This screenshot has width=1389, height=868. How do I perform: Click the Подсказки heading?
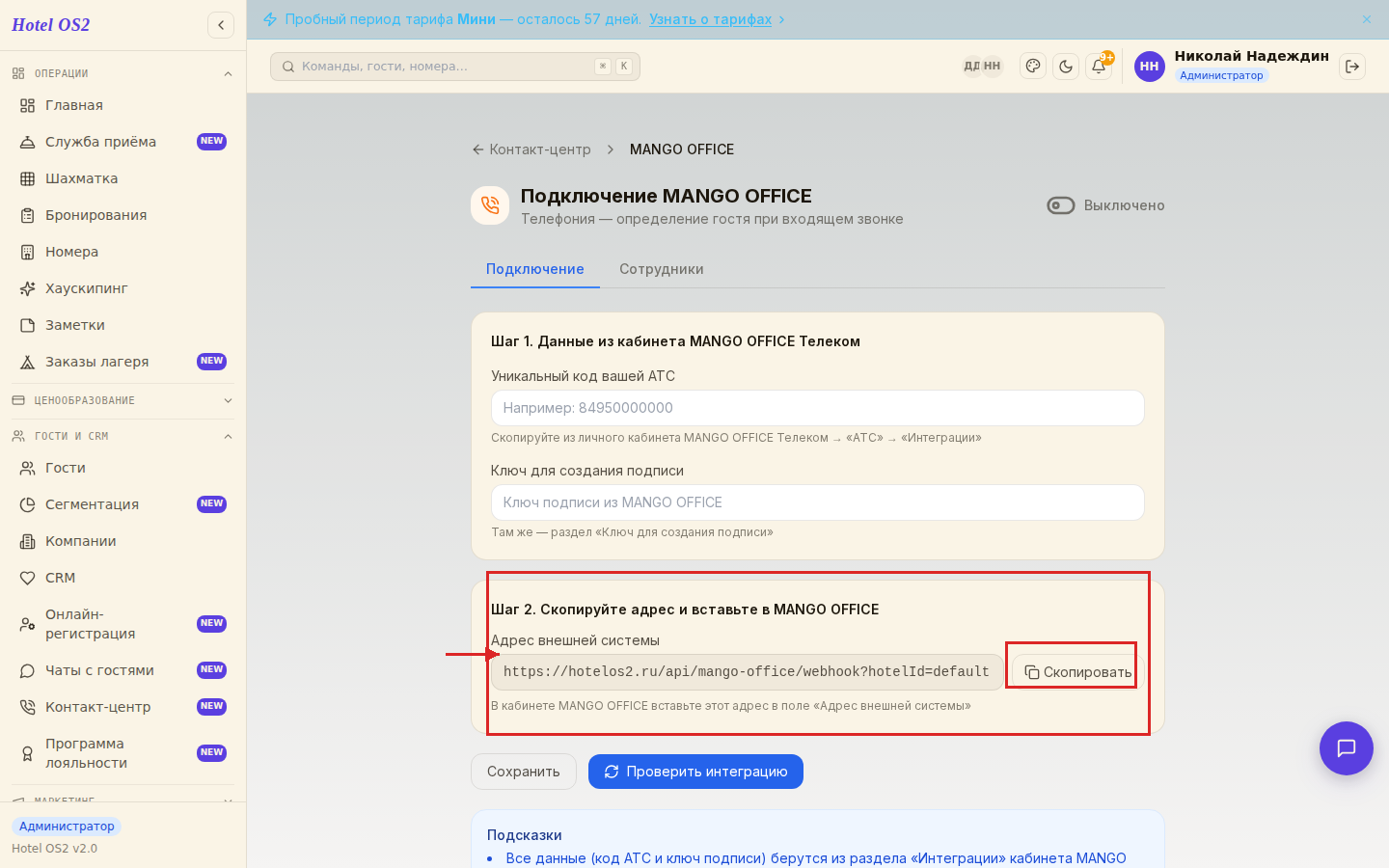pyautogui.click(x=524, y=835)
